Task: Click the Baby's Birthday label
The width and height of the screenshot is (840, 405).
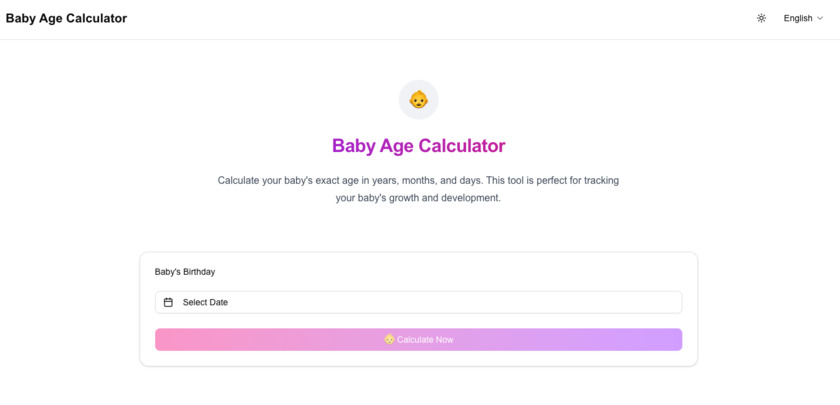Action: coord(185,271)
